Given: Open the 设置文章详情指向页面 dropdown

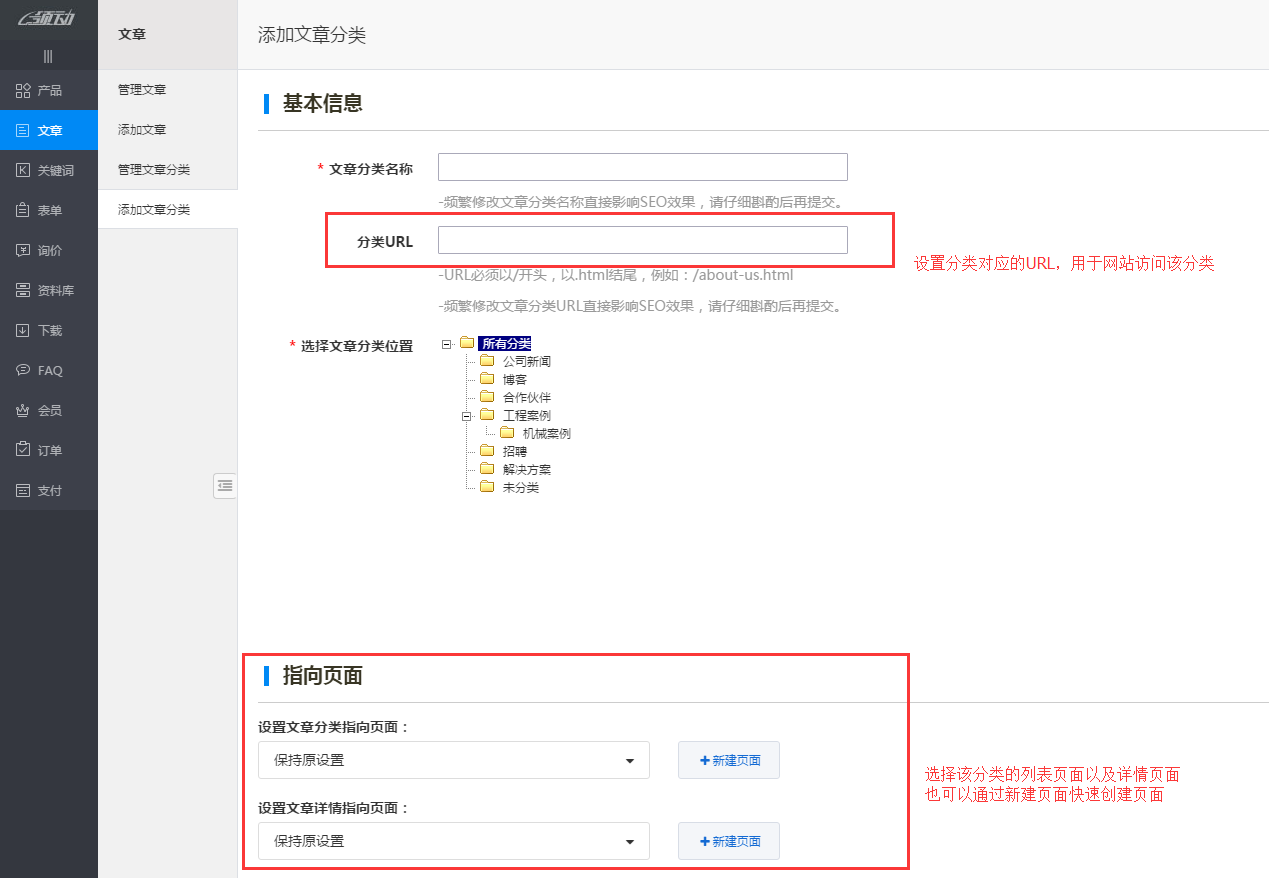Looking at the screenshot, I should 453,841.
